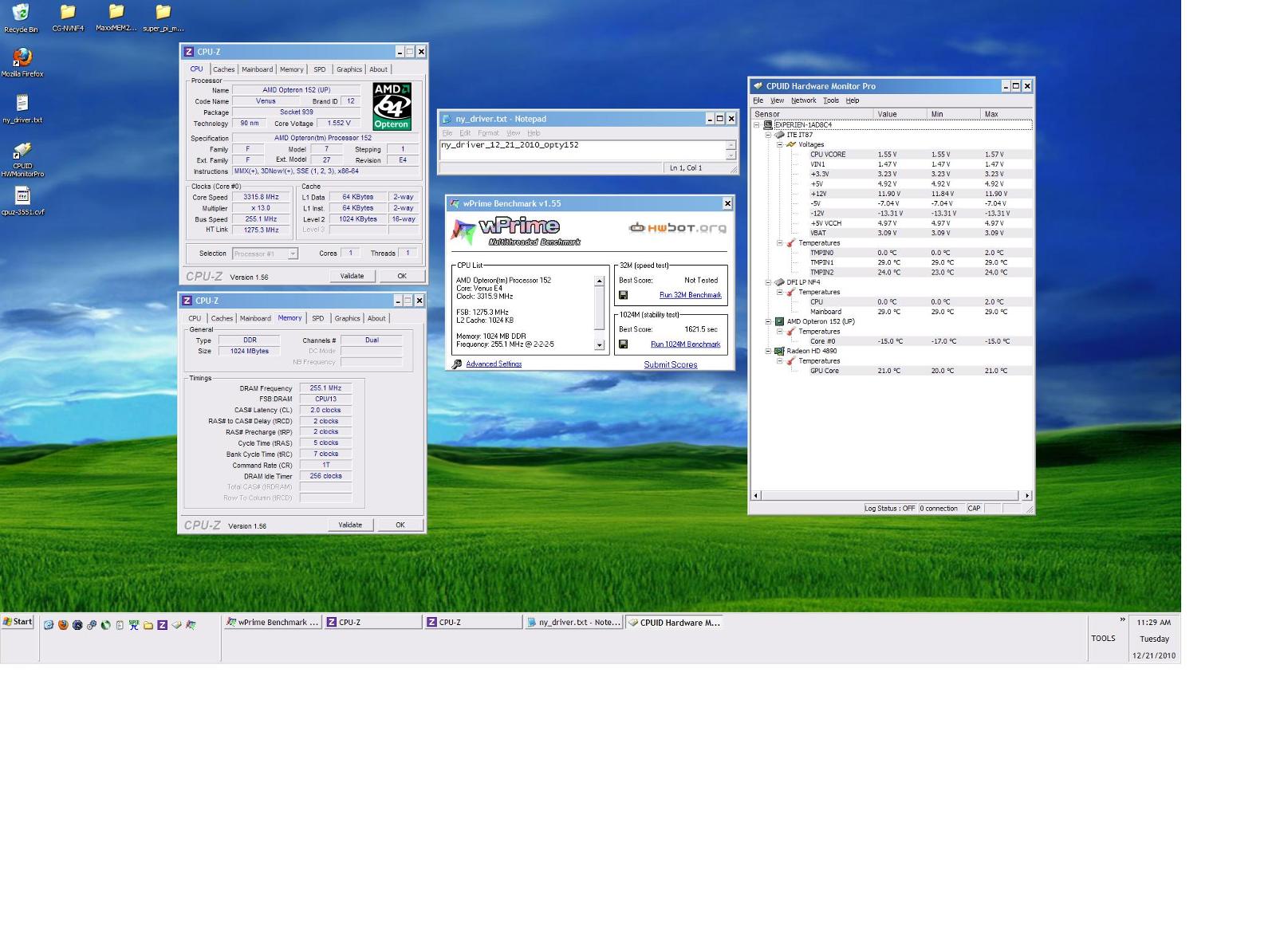Click the Value column header in Hardware Monitor
1276x952 pixels.
point(900,114)
